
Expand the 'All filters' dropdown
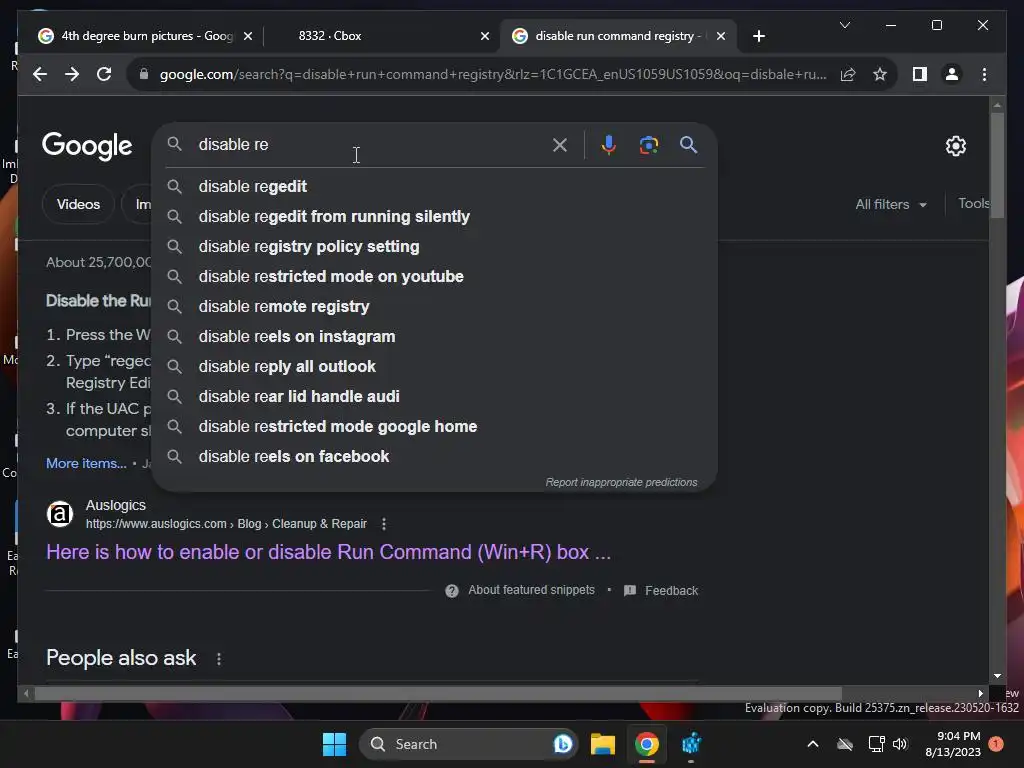tap(891, 204)
